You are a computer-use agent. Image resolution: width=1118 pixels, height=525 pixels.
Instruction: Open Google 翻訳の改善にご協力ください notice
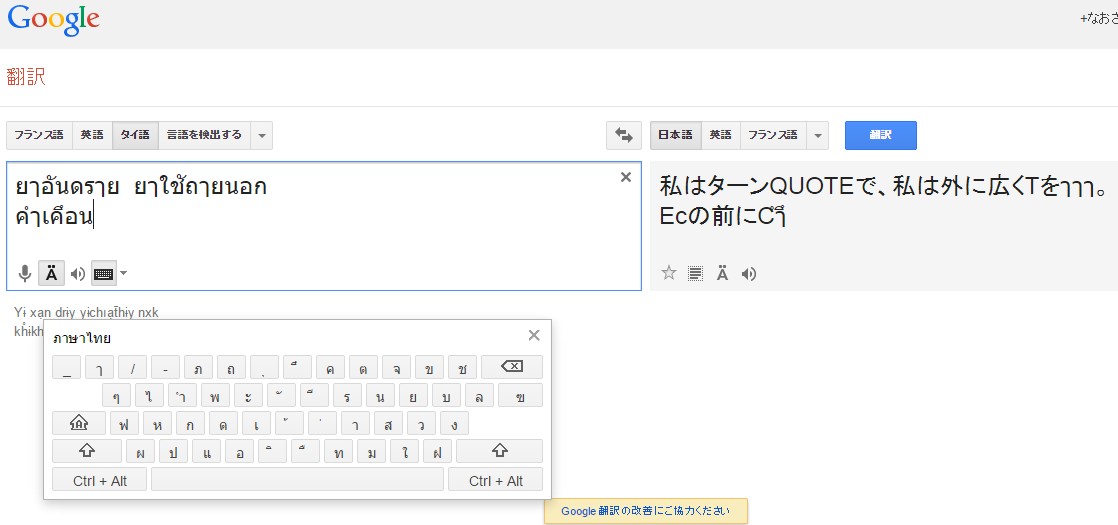point(645,511)
